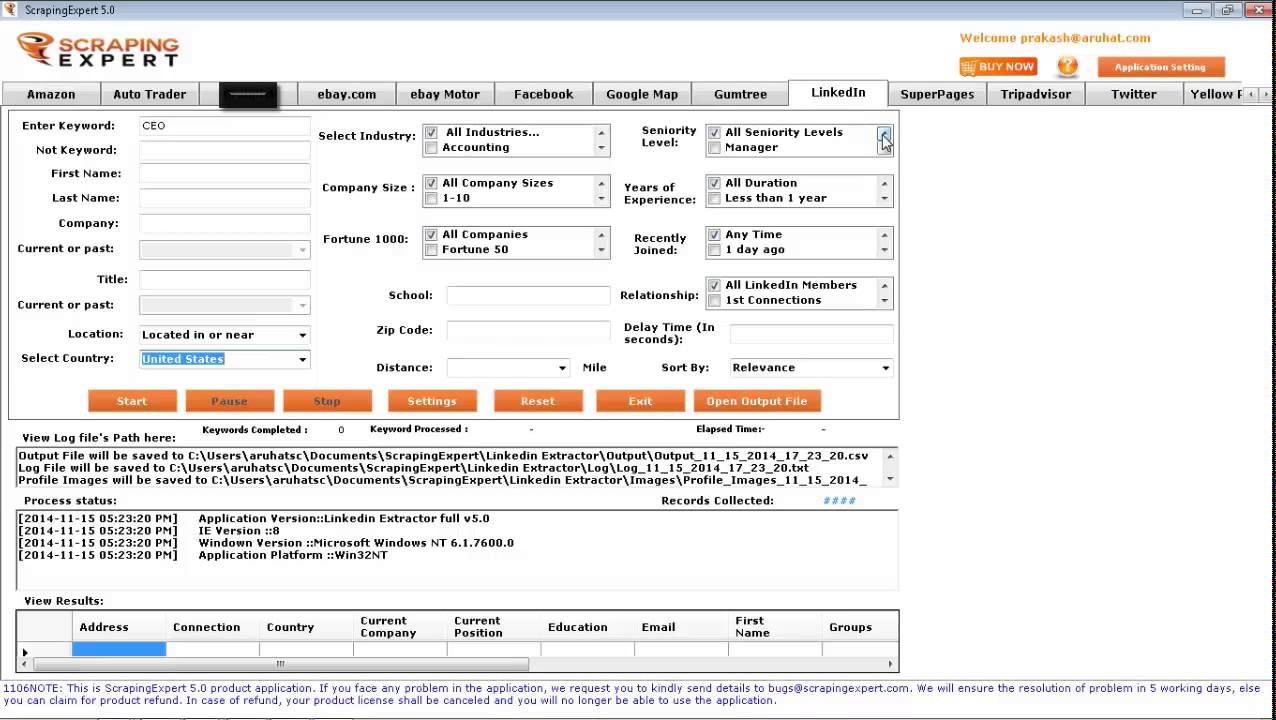Switch to the Amazon tab
Image resolution: width=1276 pixels, height=720 pixels.
[51, 94]
